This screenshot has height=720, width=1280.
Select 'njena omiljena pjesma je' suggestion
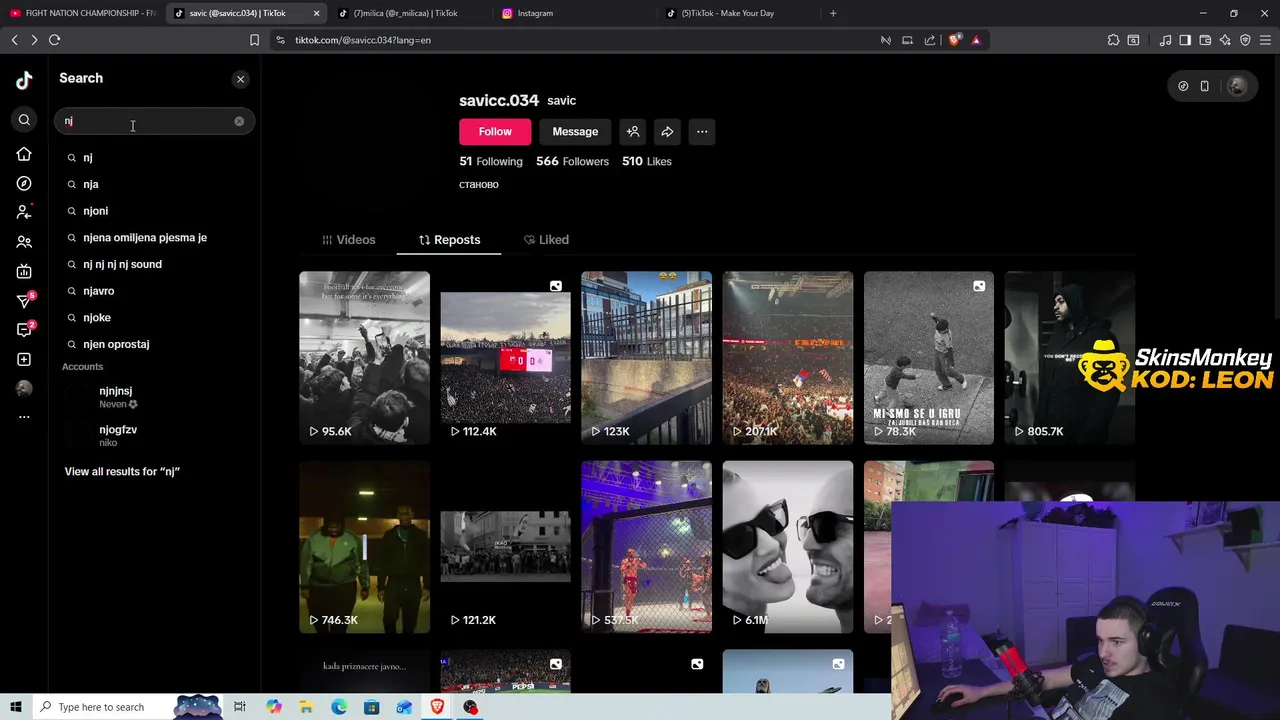click(x=153, y=238)
